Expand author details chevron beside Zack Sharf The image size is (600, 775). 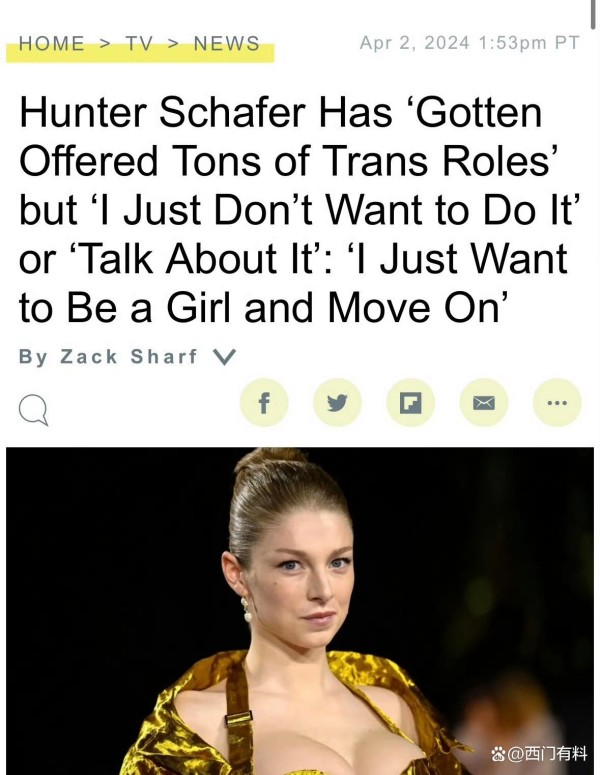click(x=224, y=356)
